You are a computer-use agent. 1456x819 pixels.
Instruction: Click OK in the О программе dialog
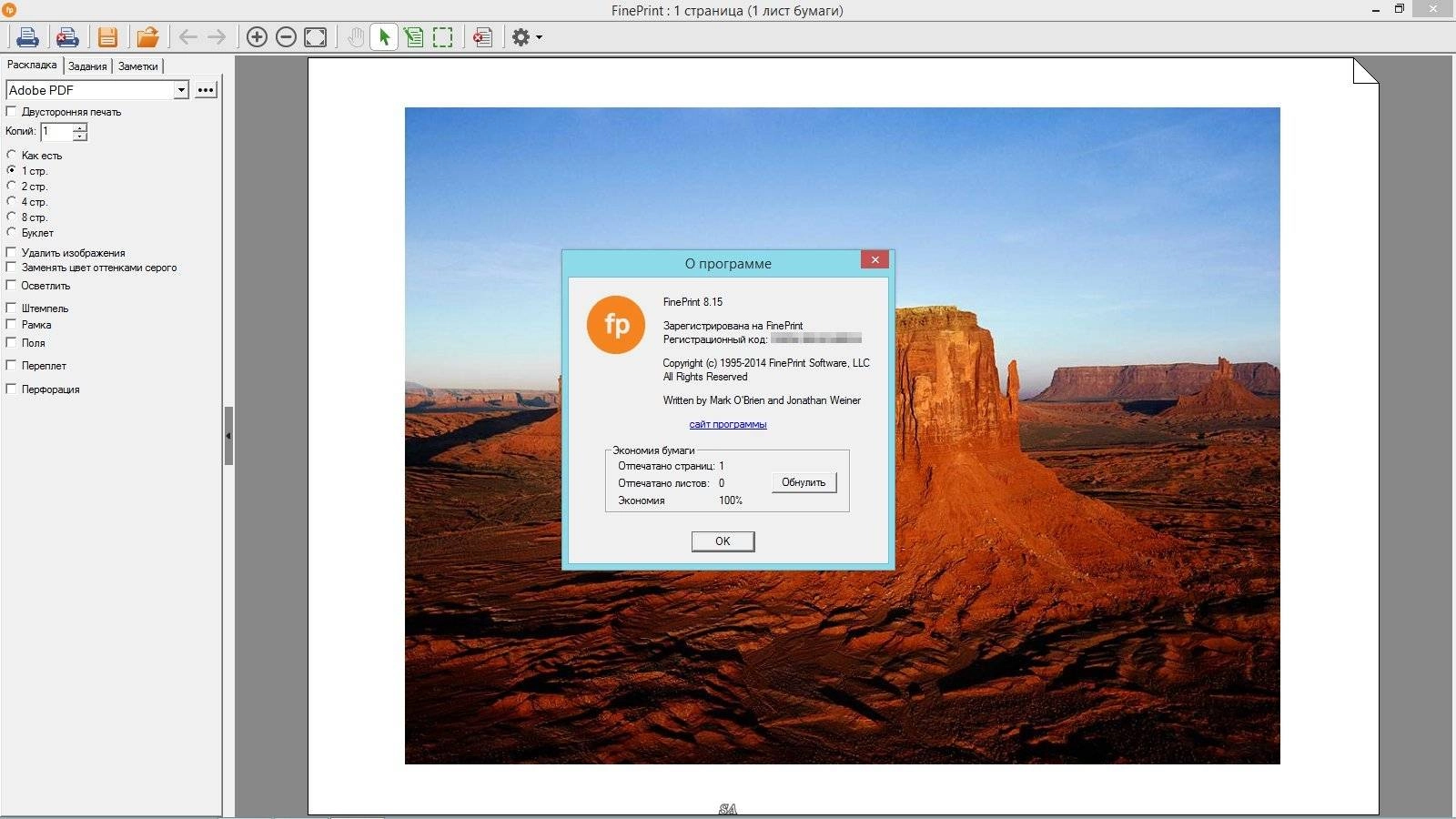click(x=723, y=541)
